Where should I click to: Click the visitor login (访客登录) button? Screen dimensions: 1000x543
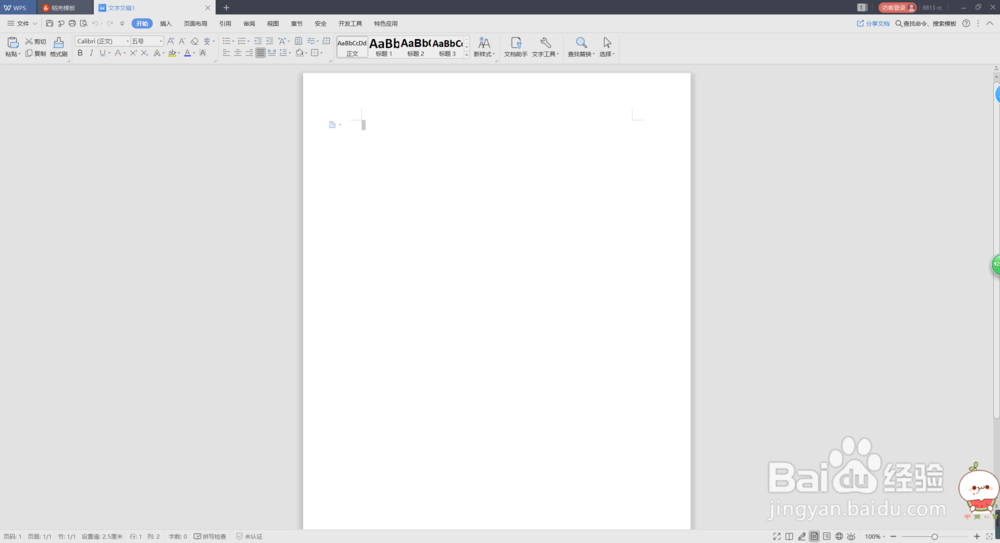[897, 8]
